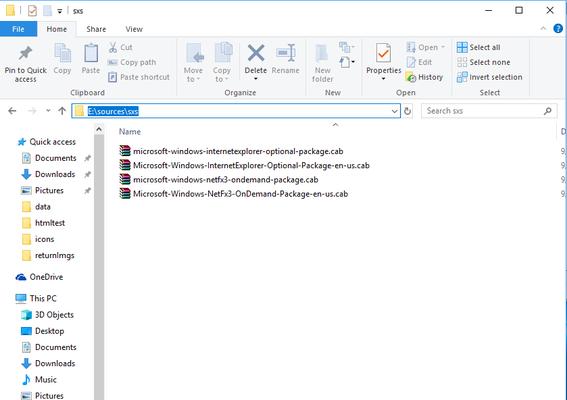The height and width of the screenshot is (400, 567).
Task: Click the Delete icon in Organize group
Action: point(256,53)
